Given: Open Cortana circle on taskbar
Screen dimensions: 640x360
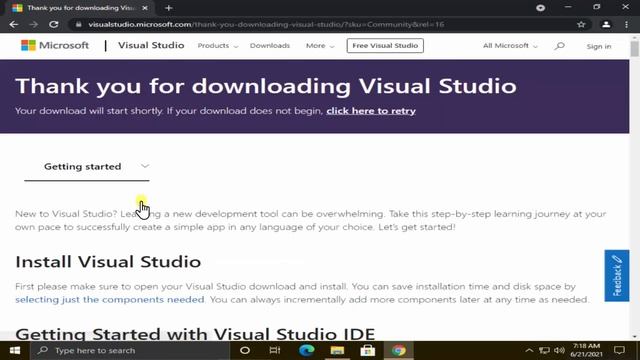Looking at the screenshot, I should (245, 351).
